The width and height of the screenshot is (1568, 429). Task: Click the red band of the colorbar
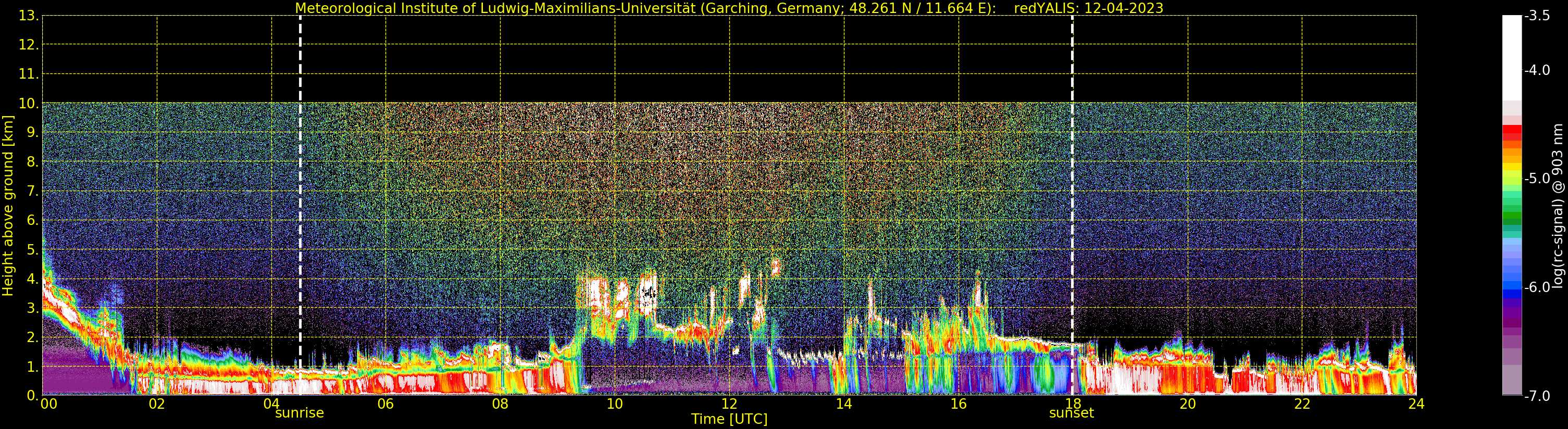click(x=1511, y=130)
